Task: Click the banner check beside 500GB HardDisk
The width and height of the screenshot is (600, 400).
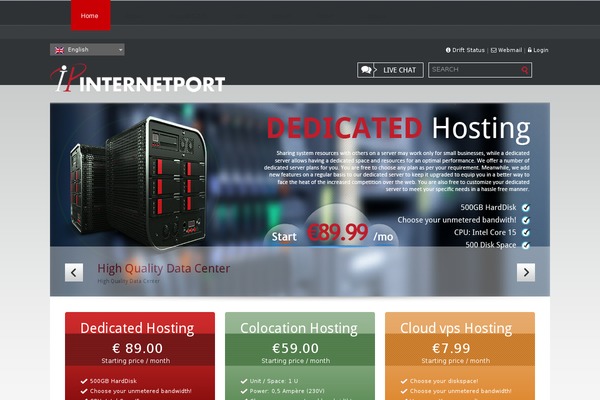Action: 526,207
